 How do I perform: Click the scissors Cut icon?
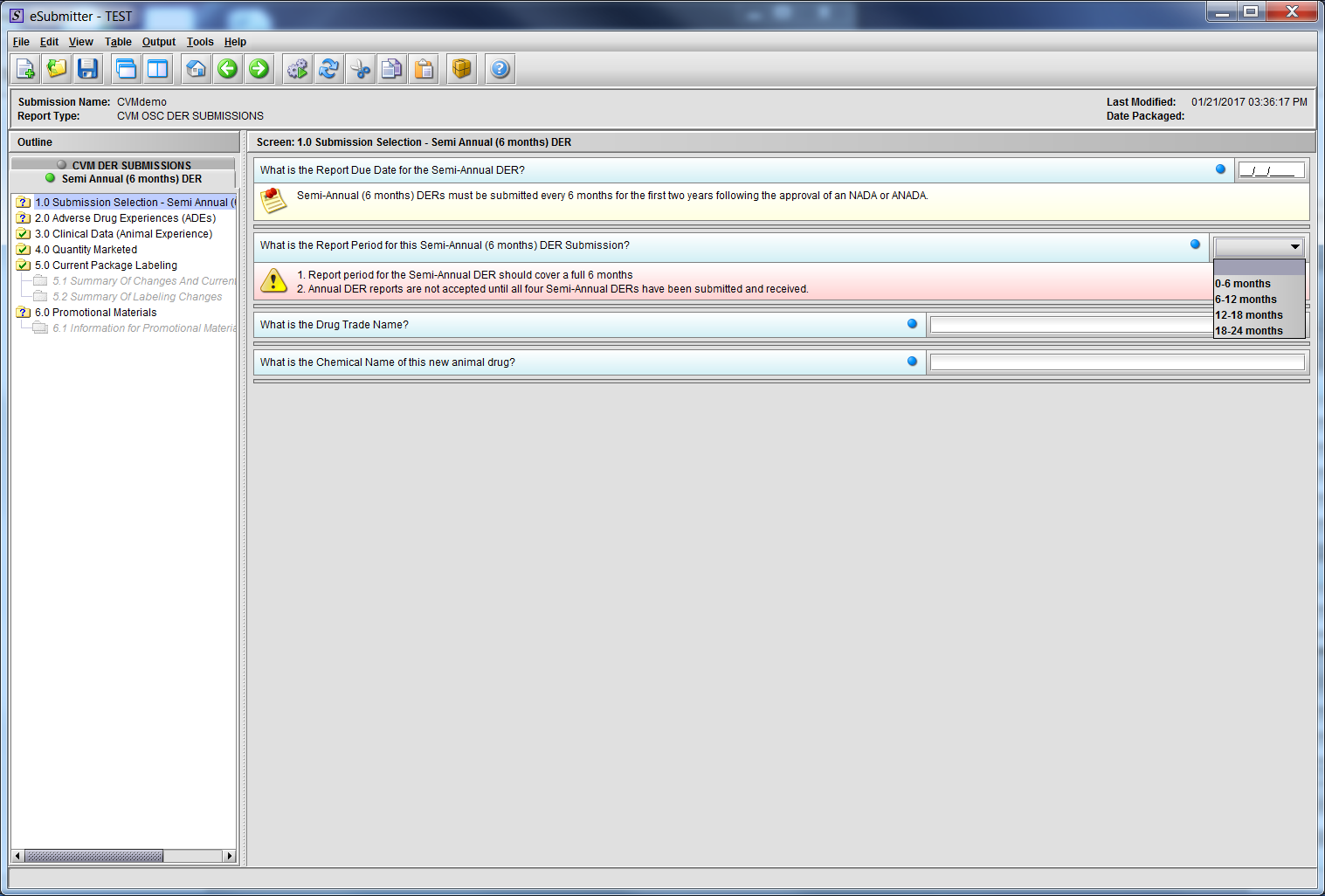click(361, 69)
